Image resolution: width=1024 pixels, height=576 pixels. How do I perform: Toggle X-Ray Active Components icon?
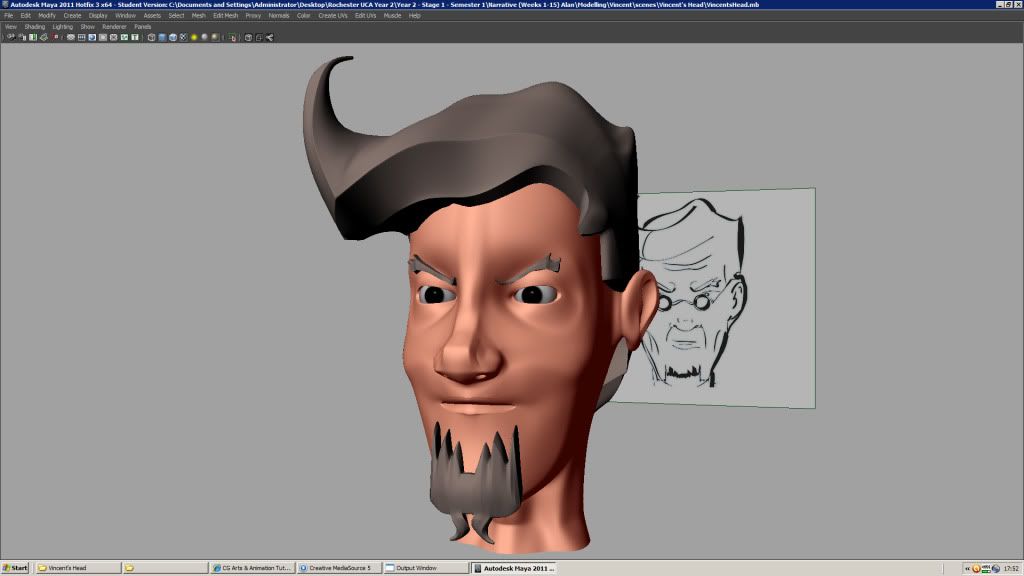[x=259, y=37]
